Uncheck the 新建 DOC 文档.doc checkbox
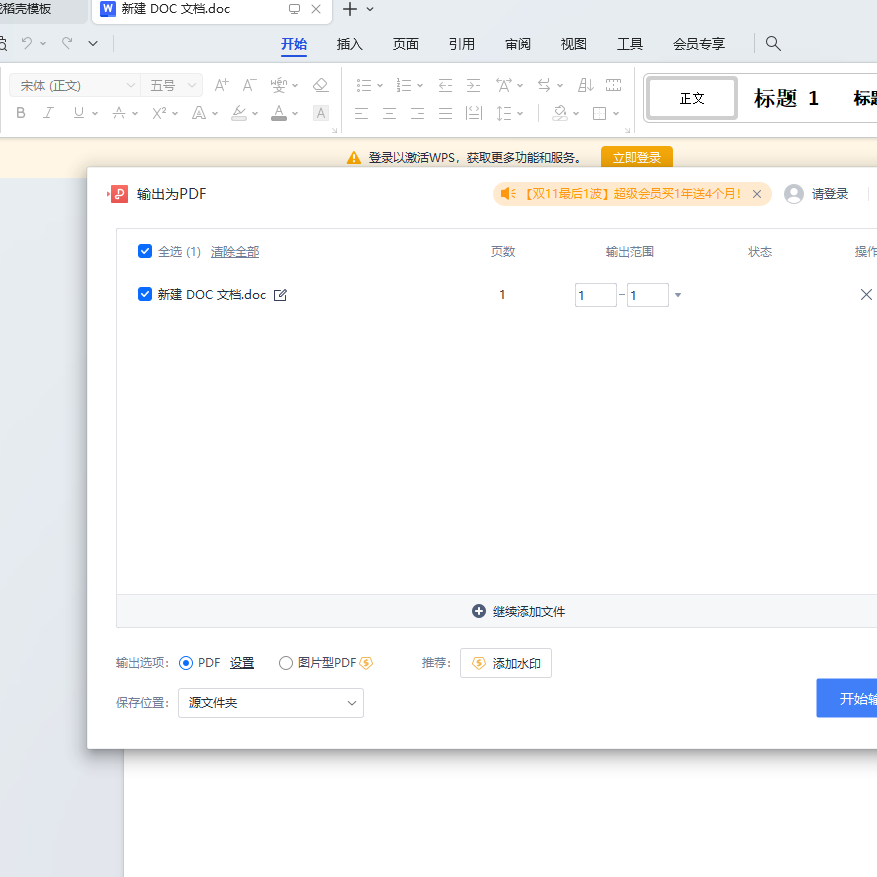The width and height of the screenshot is (877, 877). tap(145, 295)
